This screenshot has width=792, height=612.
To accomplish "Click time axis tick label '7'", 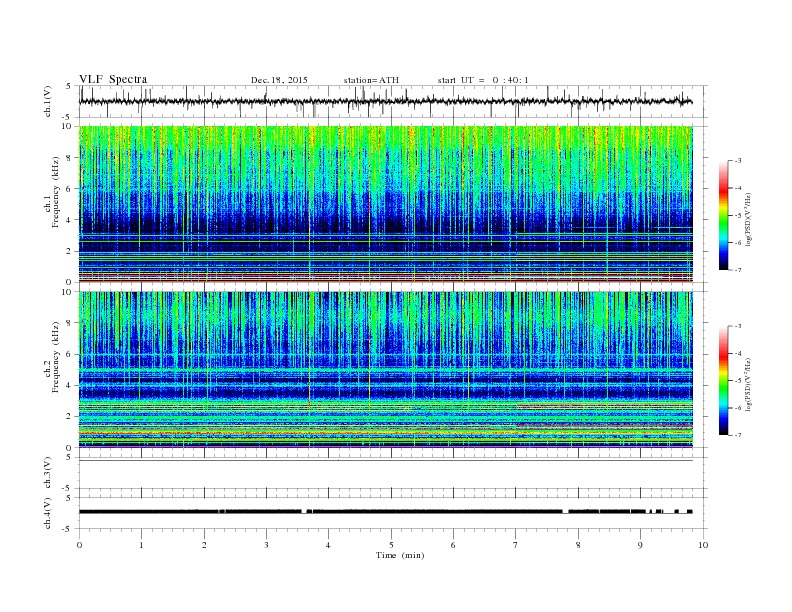I will [x=516, y=545].
